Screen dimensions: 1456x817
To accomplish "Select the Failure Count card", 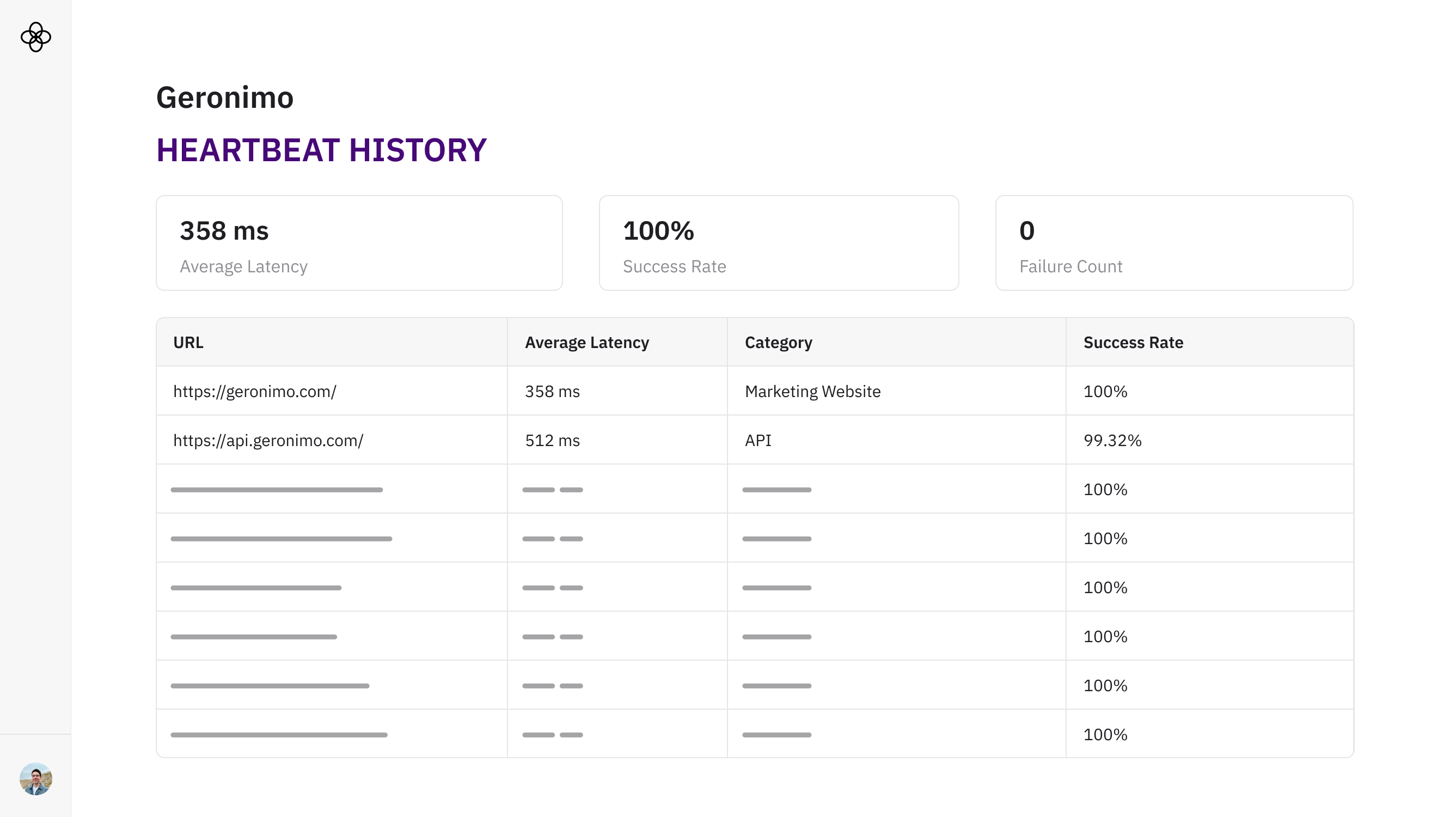I will pyautogui.click(x=1173, y=243).
